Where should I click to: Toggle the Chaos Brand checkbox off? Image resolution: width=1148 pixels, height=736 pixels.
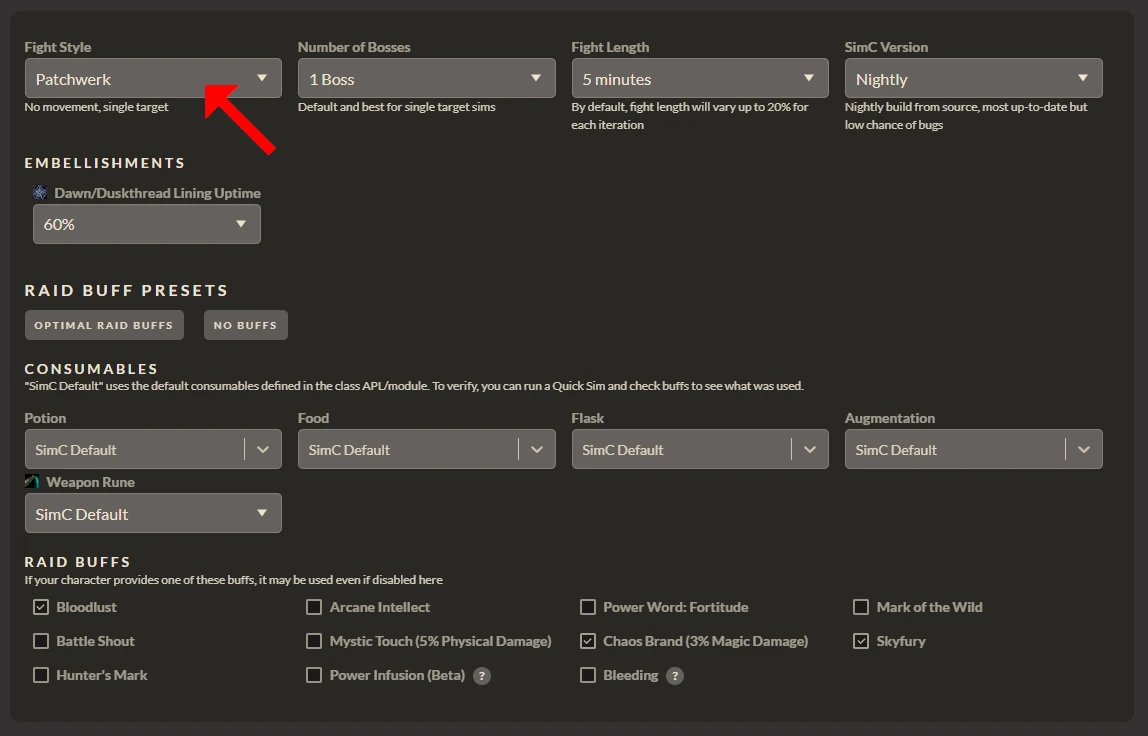click(588, 641)
